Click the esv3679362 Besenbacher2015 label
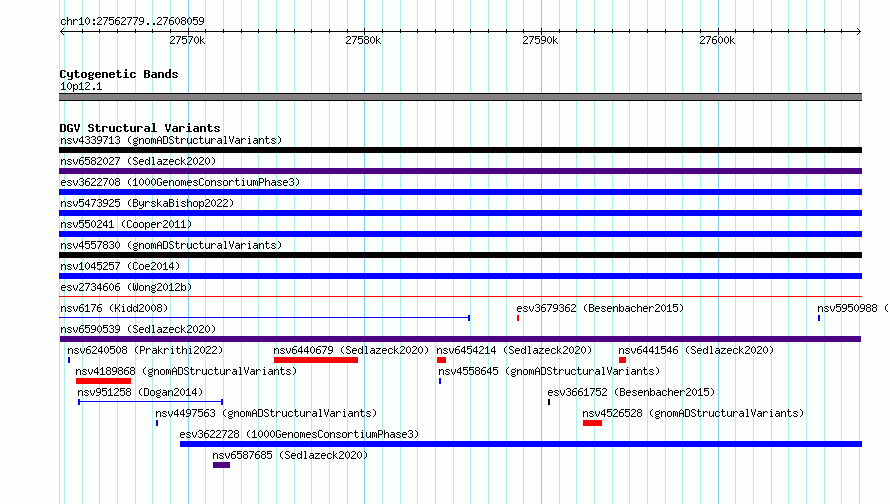The width and height of the screenshot is (890, 504). click(600, 308)
